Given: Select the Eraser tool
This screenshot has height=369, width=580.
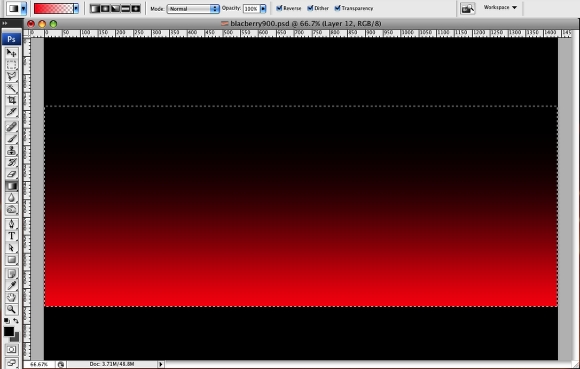Looking at the screenshot, I should 11,174.
